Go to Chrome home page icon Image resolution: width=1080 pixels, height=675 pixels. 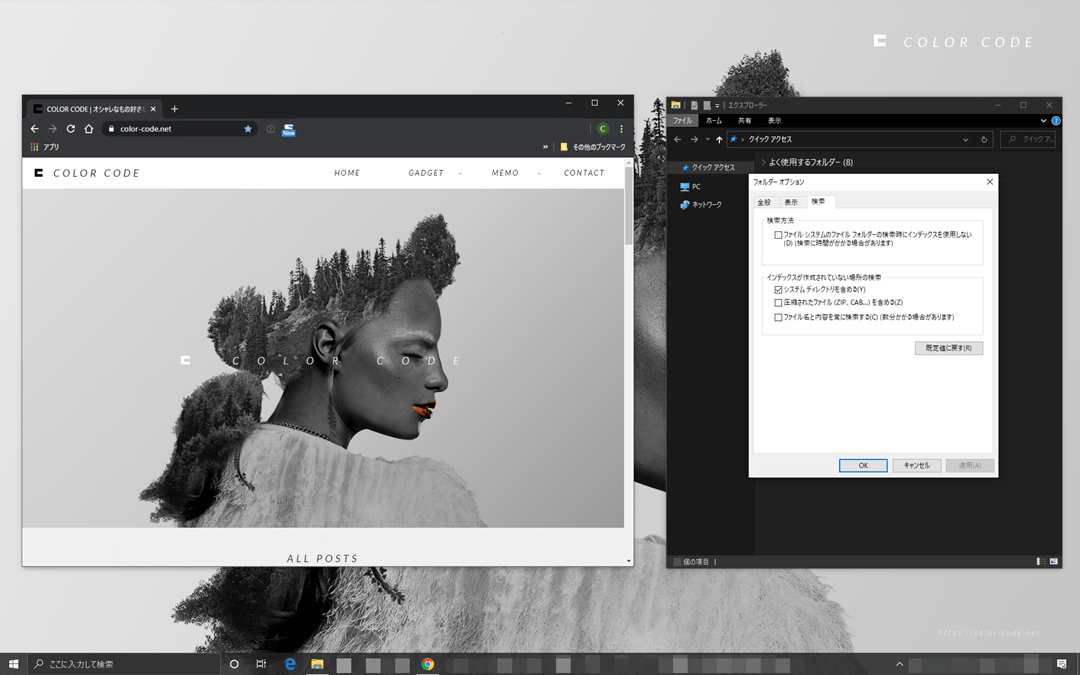click(x=89, y=129)
